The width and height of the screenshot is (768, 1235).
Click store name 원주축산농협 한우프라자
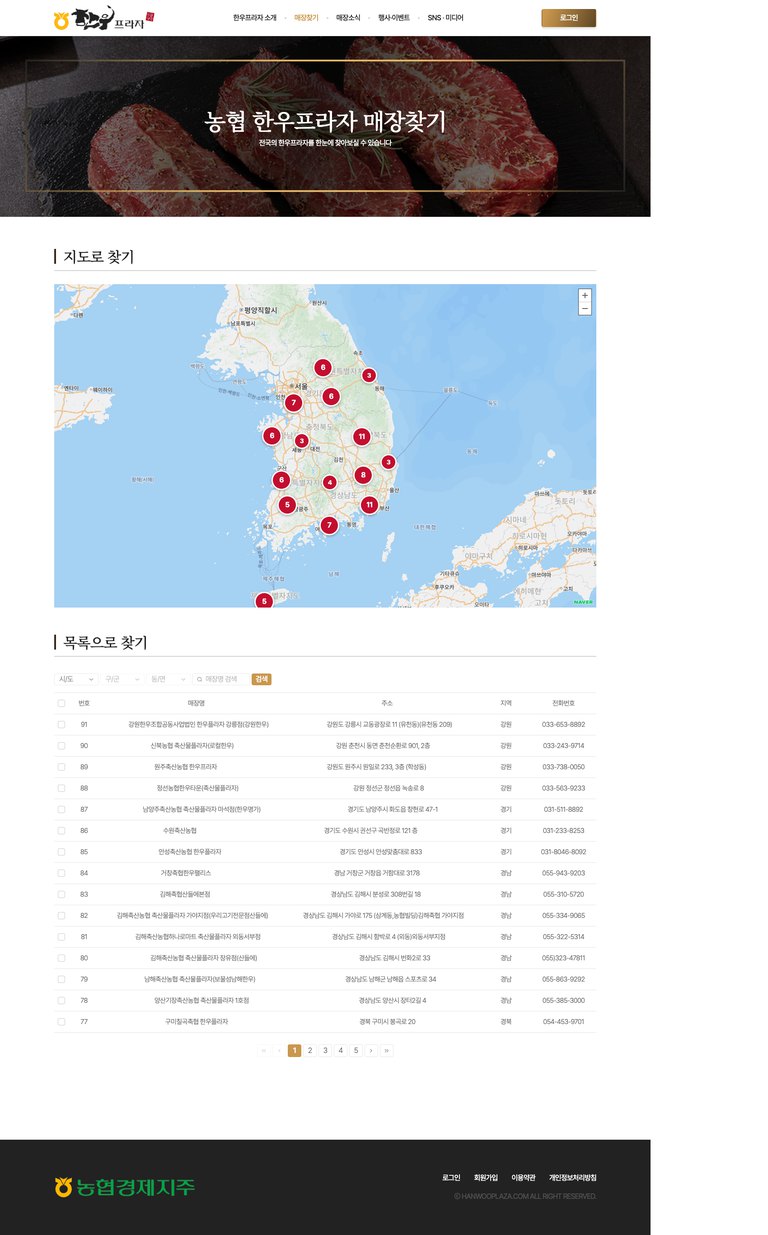click(186, 767)
